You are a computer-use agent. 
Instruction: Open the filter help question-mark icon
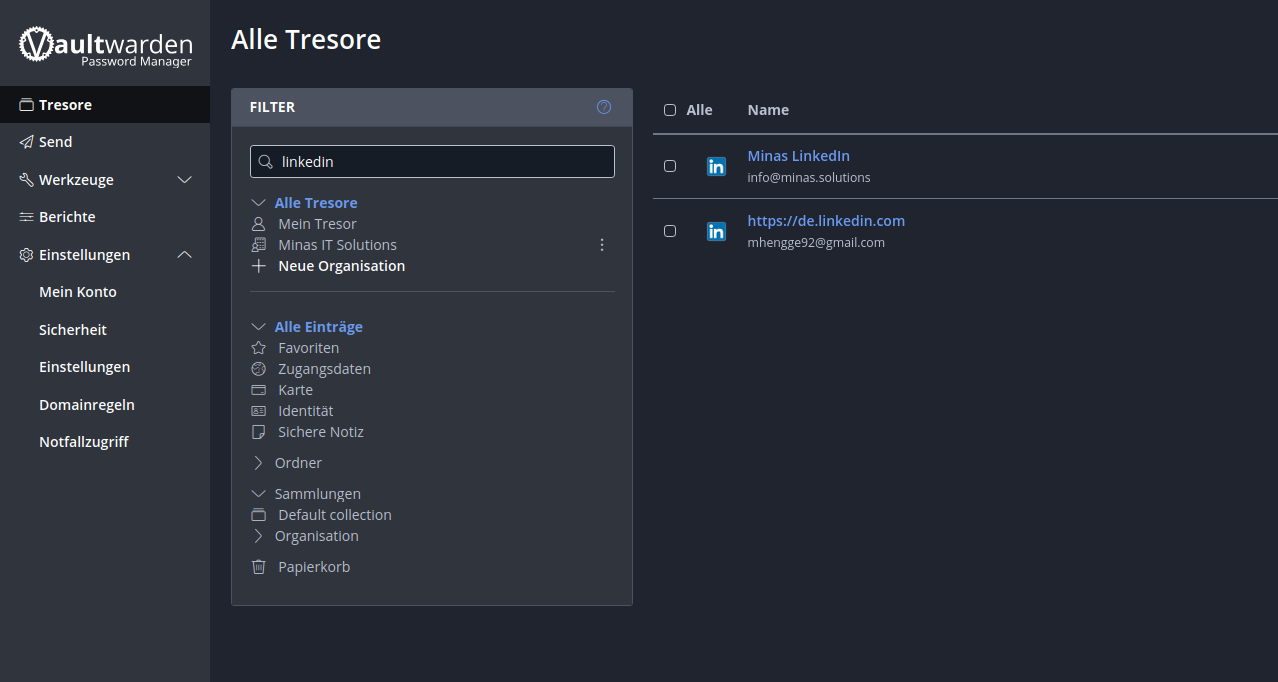[604, 107]
